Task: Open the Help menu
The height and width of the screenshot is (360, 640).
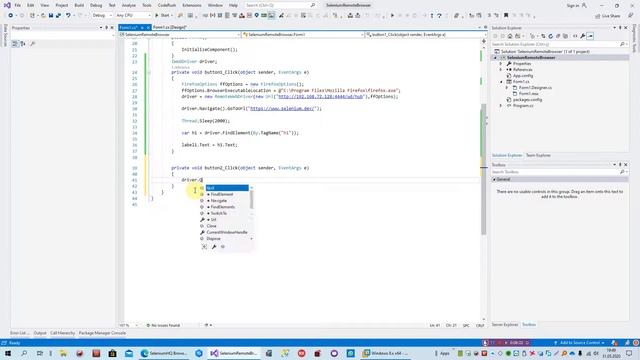Action: coord(233,5)
